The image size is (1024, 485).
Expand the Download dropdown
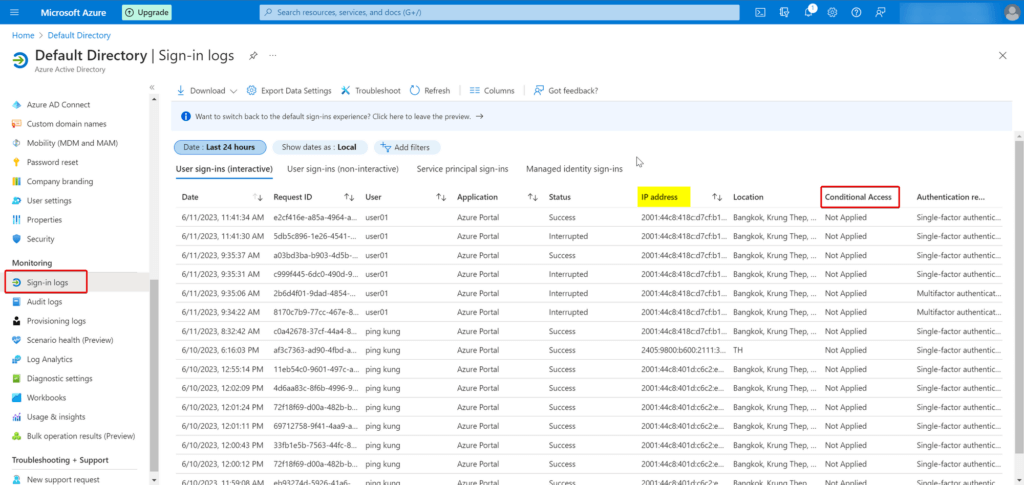[206, 91]
